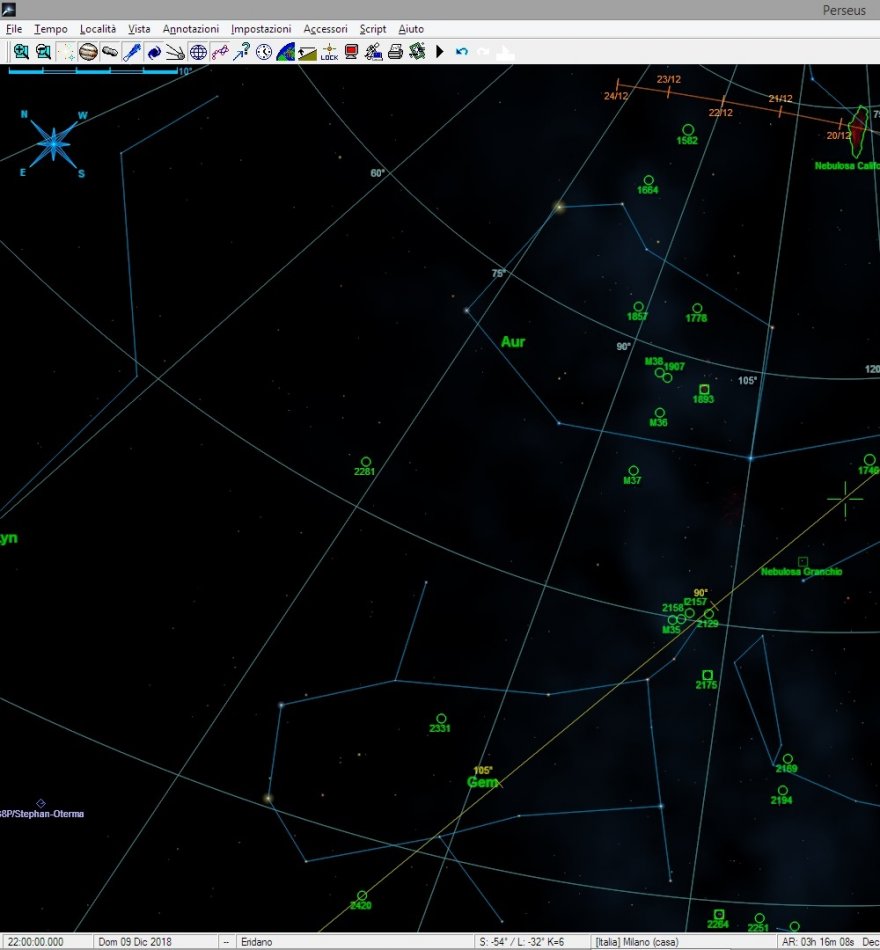Screen dimensions: 880x950
Task: Click the satellite telescope control icon
Action: point(373,52)
